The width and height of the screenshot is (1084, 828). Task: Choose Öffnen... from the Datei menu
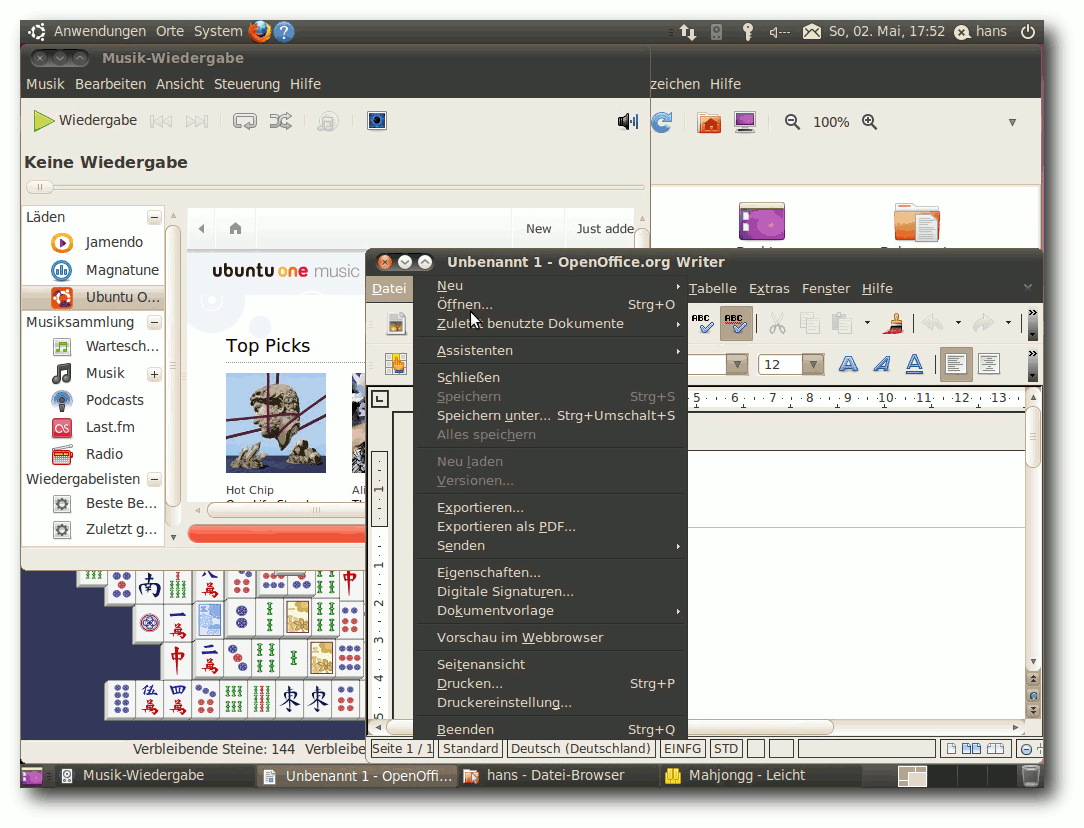click(x=550, y=305)
